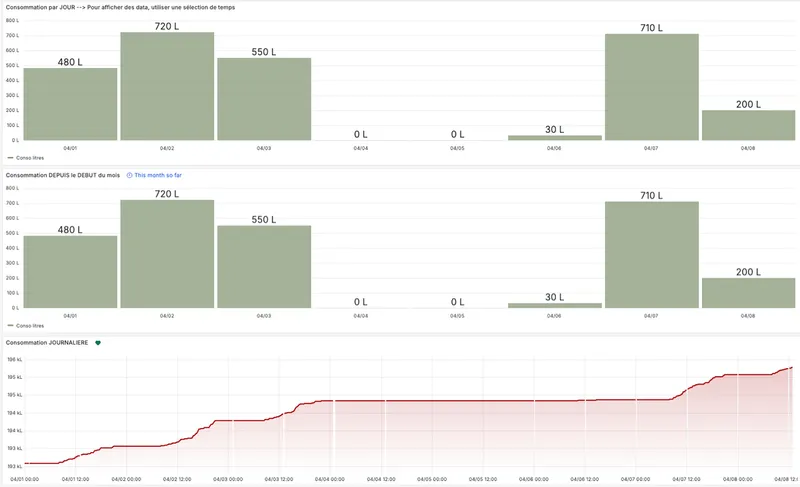Click the 04/08 axis label in DEPUIS le DEBUT panel
This screenshot has width=800, height=487.
(x=748, y=316)
